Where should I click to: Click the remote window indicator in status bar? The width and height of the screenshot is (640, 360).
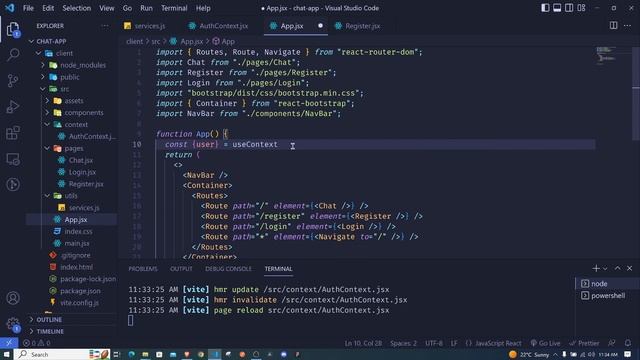tap(9, 343)
